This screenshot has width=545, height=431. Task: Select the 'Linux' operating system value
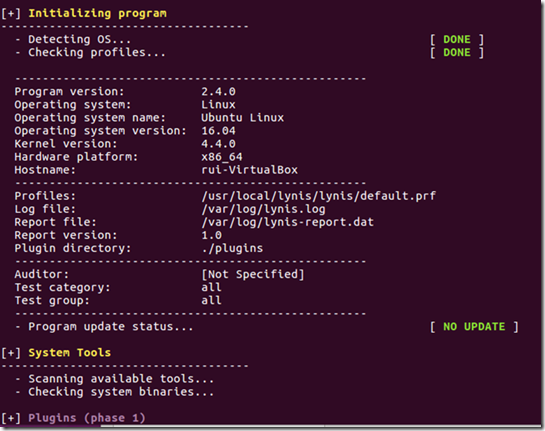218,105
